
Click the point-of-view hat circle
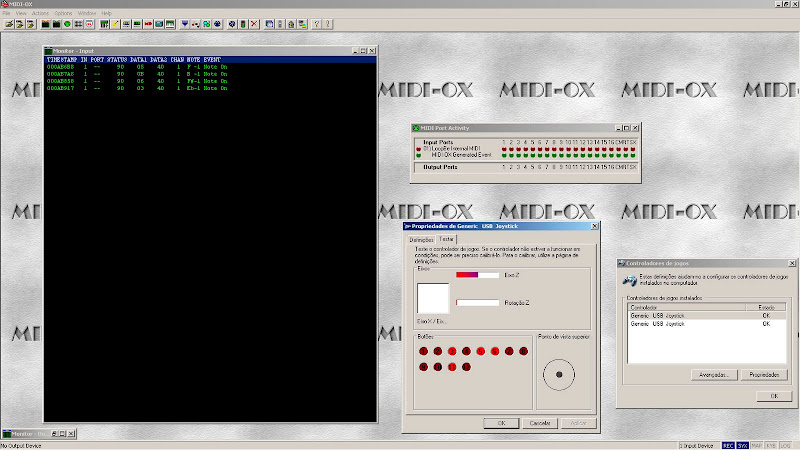[559, 374]
